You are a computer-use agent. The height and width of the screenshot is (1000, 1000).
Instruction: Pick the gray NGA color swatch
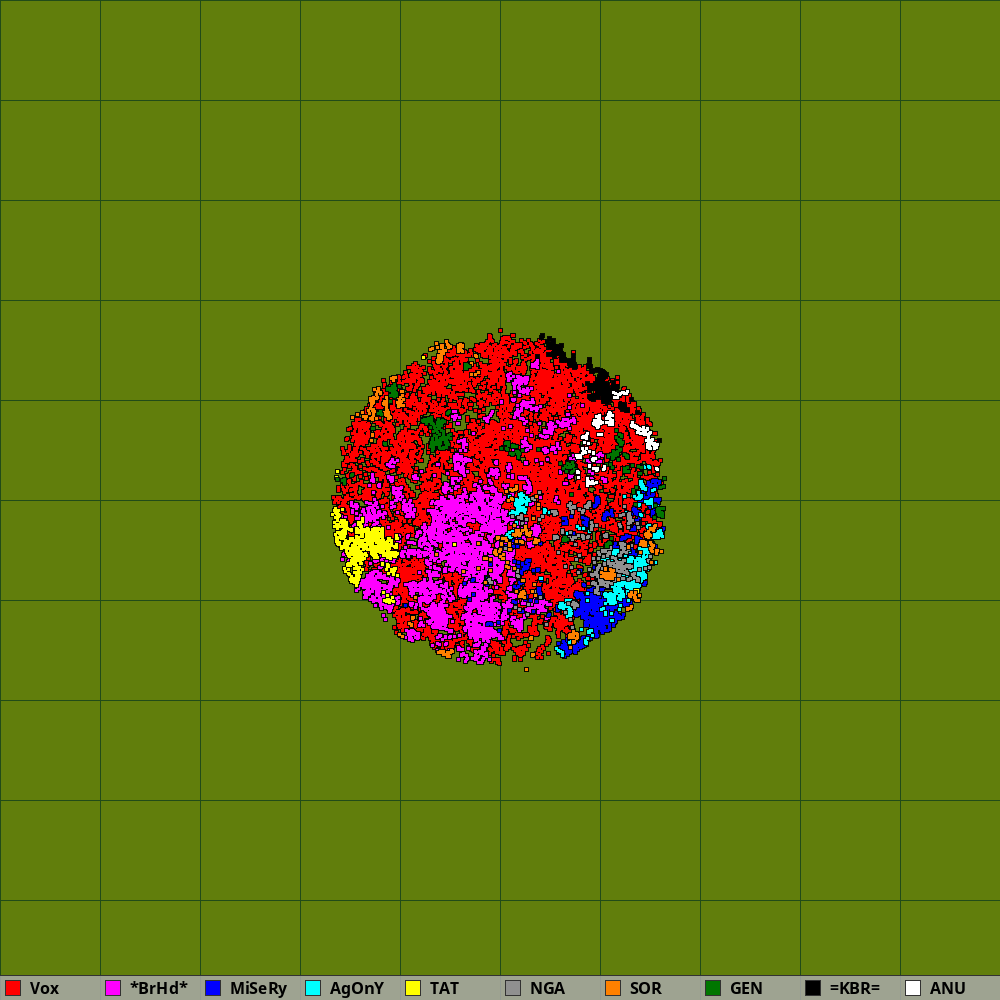513,988
